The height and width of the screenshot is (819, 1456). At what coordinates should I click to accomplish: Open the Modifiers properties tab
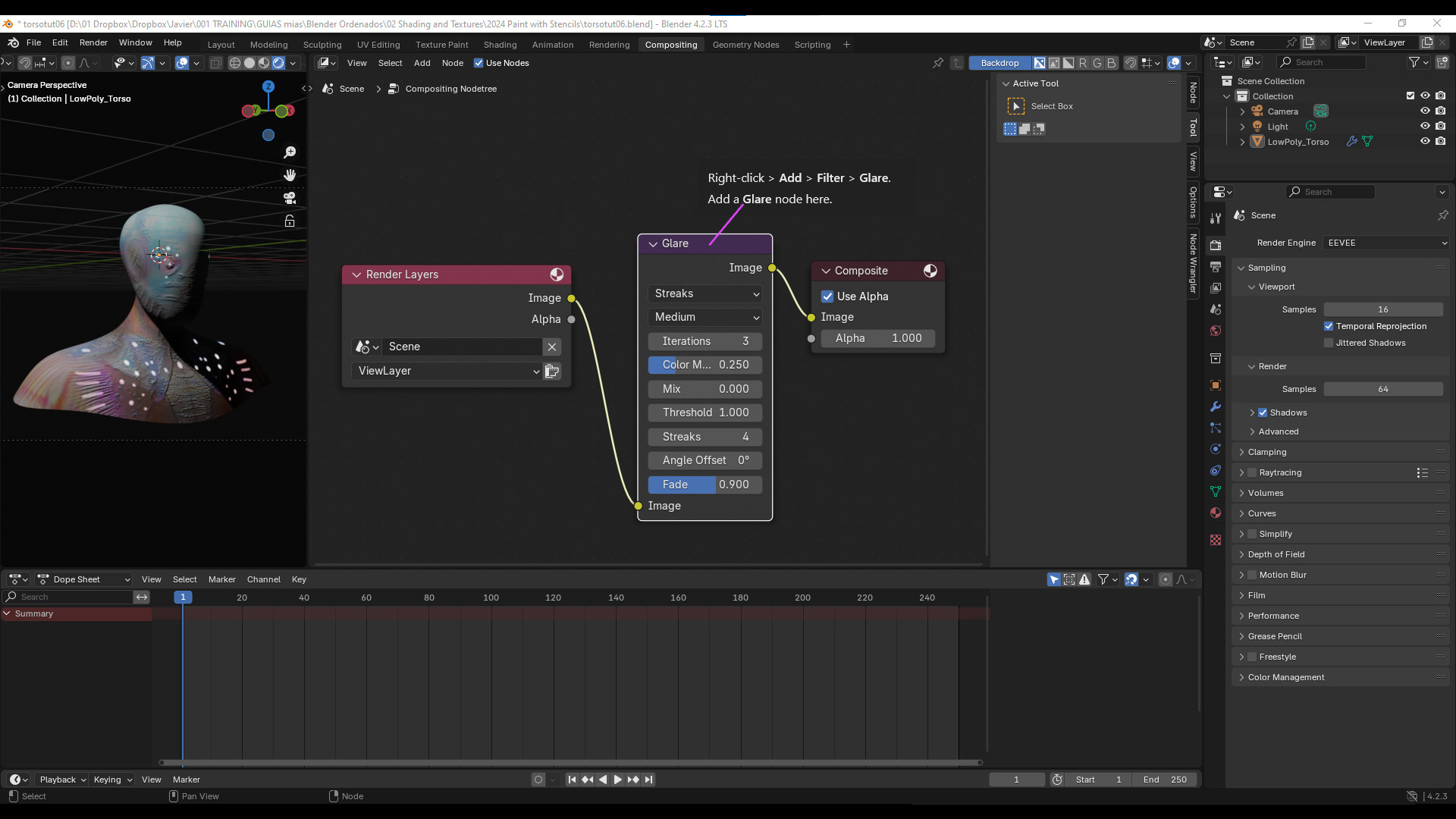pos(1216,406)
